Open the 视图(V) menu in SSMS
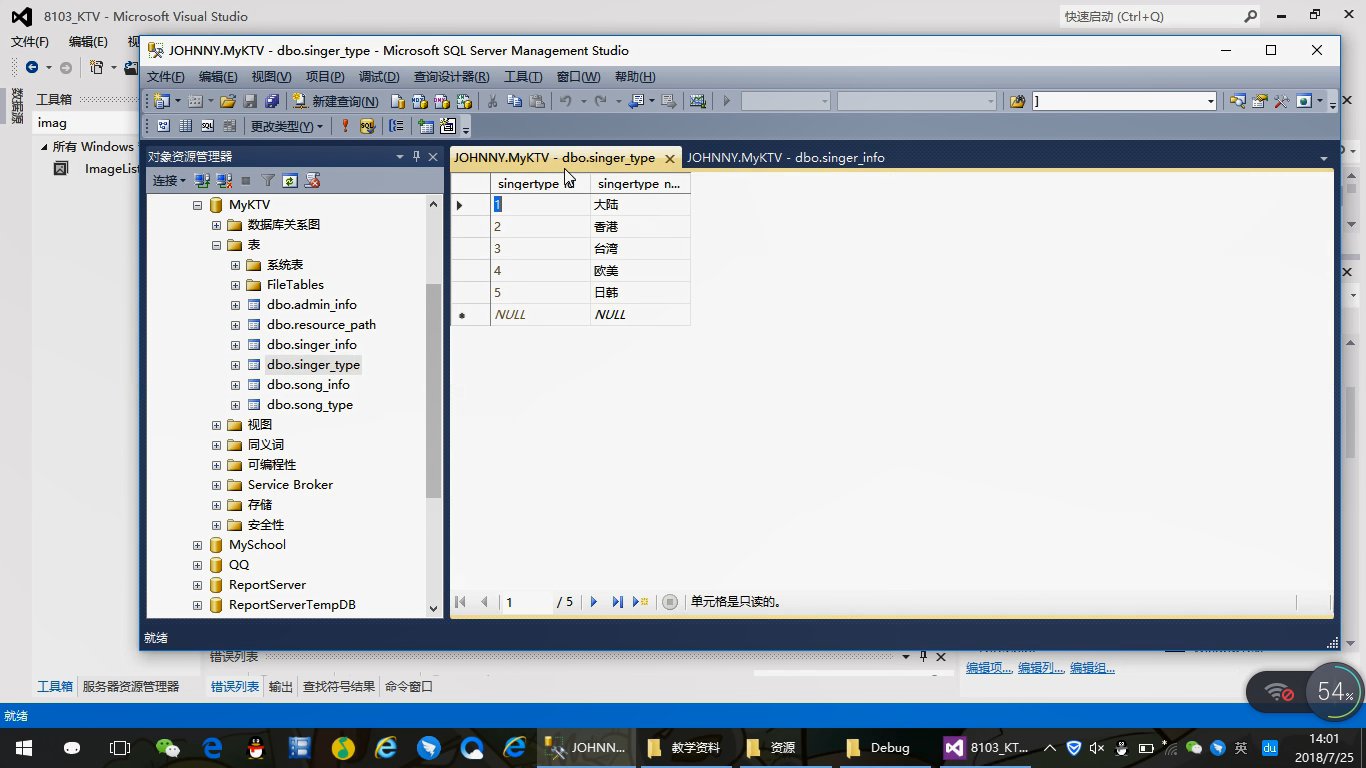Viewport: 1366px width, 768px height. point(271,77)
